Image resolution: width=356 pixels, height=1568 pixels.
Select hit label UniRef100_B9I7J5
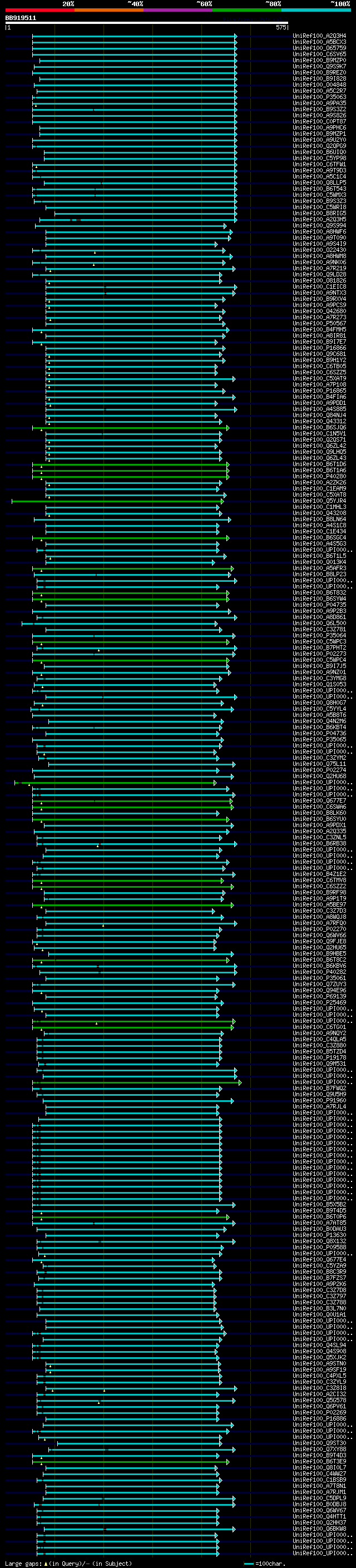click(x=319, y=666)
